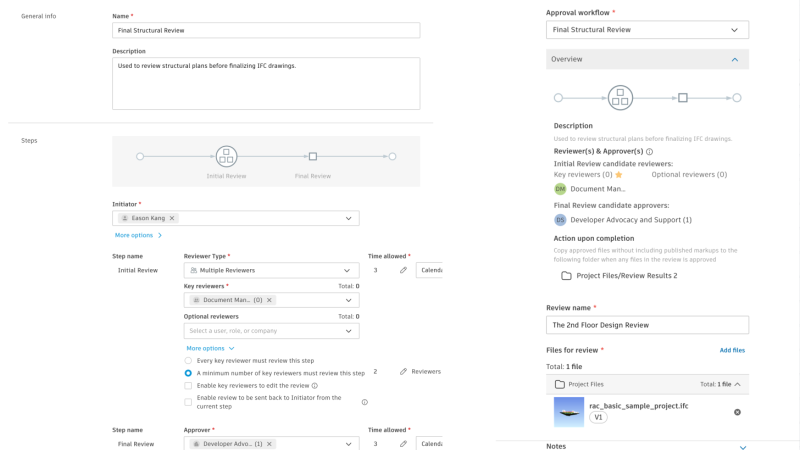
Task: Select 'Every key reviewer must review this step'
Action: click(x=189, y=359)
